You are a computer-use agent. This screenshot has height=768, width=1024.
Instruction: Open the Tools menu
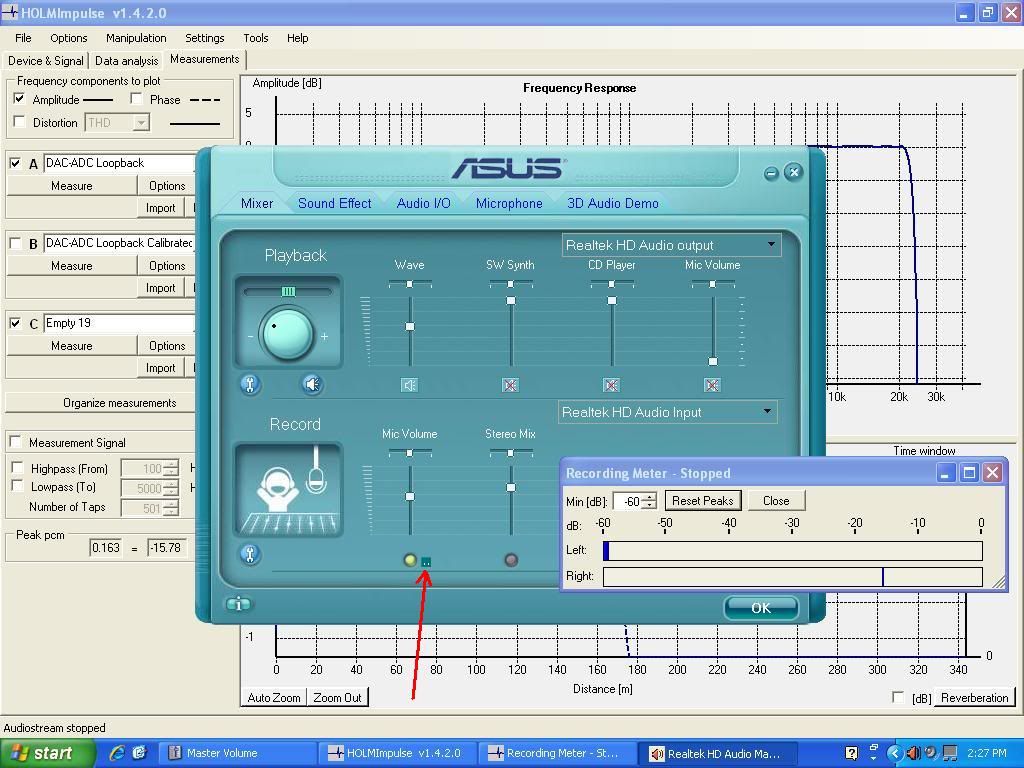click(x=255, y=38)
